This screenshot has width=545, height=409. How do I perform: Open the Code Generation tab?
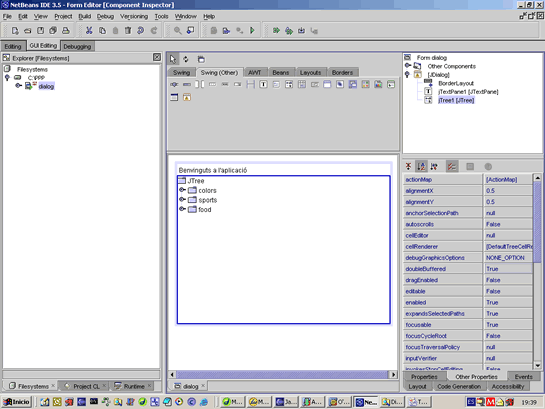tap(459, 386)
